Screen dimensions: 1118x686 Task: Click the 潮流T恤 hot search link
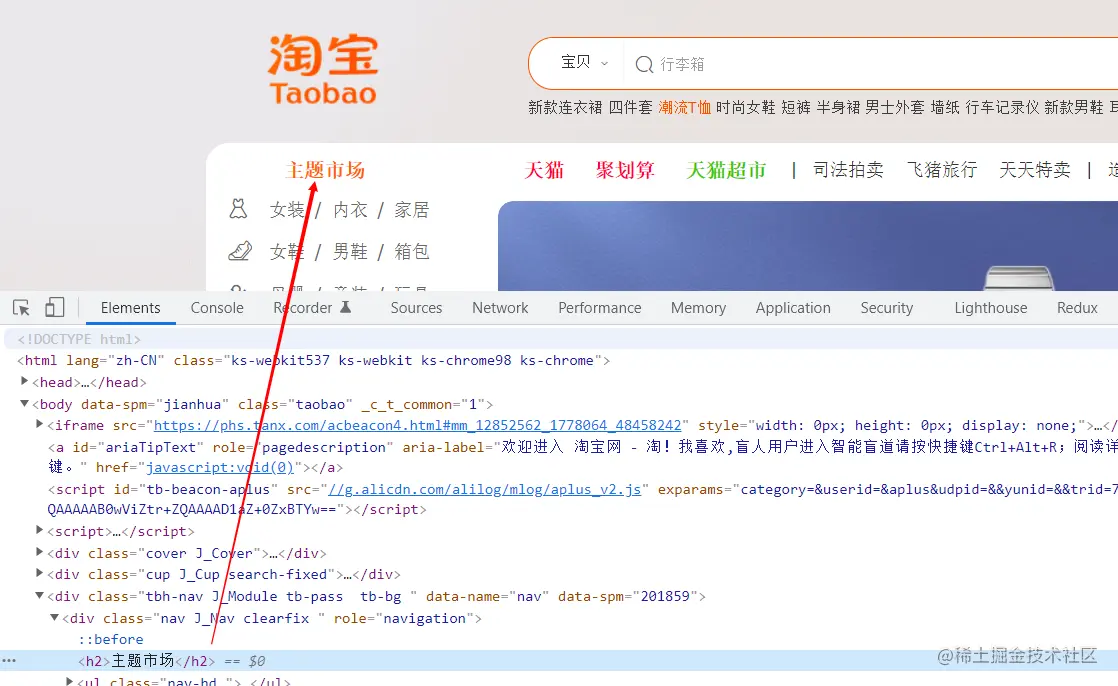tap(684, 107)
